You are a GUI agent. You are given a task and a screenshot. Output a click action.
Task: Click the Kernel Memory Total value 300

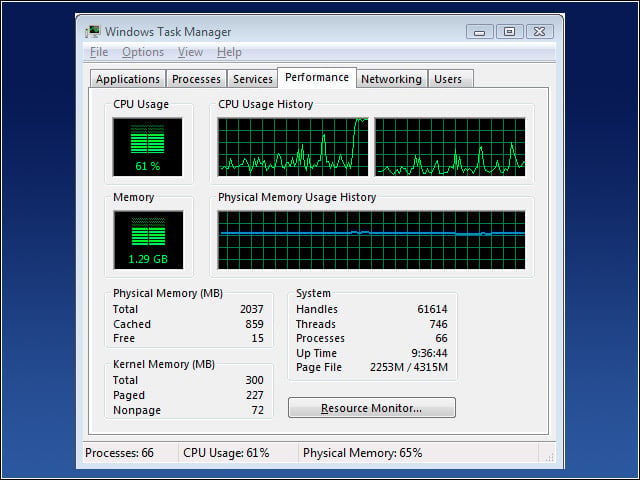click(x=254, y=380)
